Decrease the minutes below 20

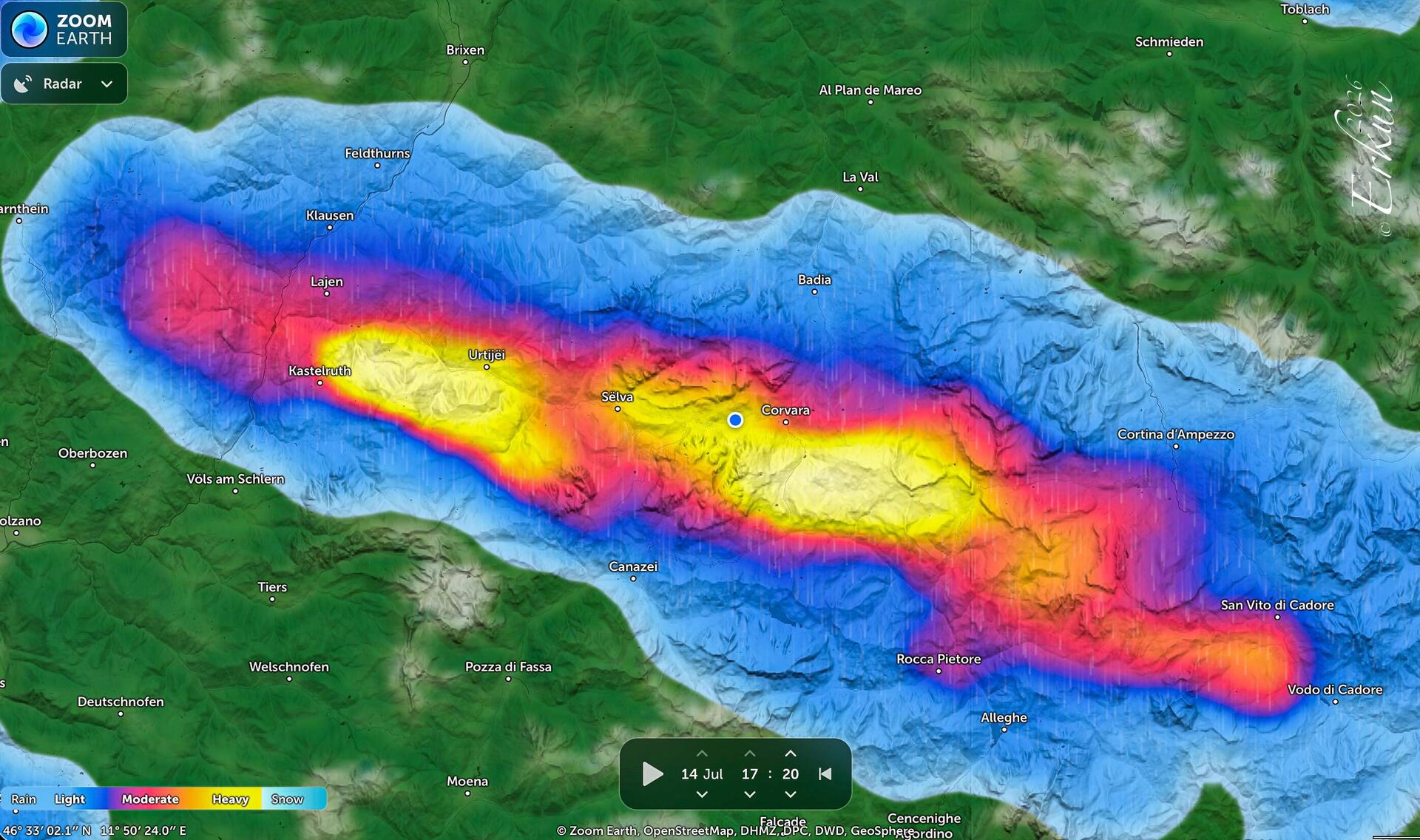coord(791,794)
